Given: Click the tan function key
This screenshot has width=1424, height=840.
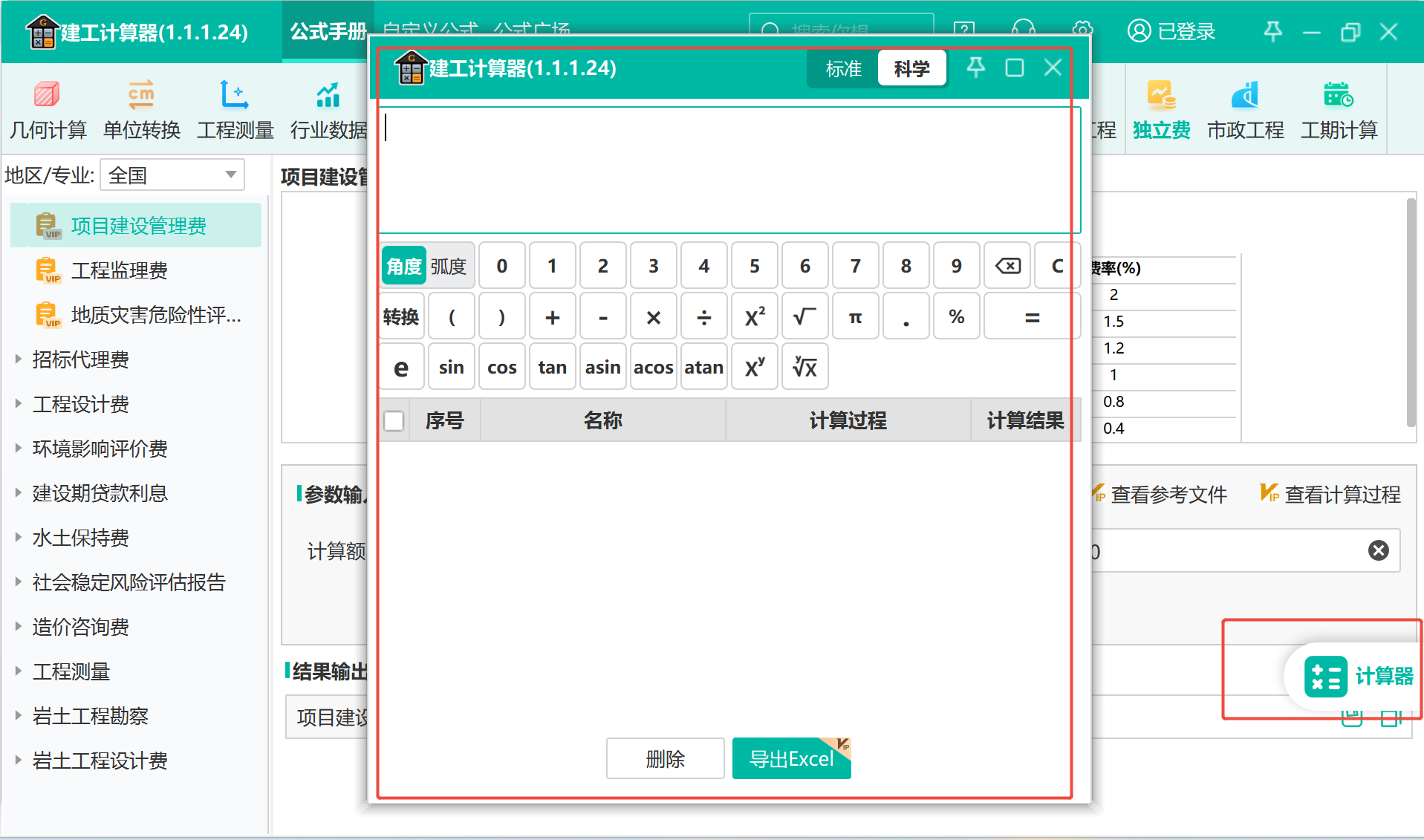Looking at the screenshot, I should click(x=552, y=367).
